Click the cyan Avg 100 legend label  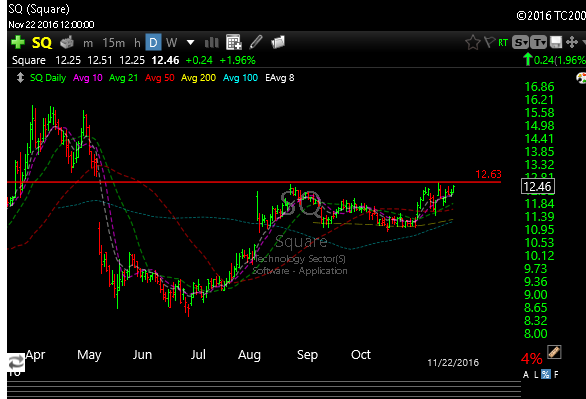pos(240,78)
